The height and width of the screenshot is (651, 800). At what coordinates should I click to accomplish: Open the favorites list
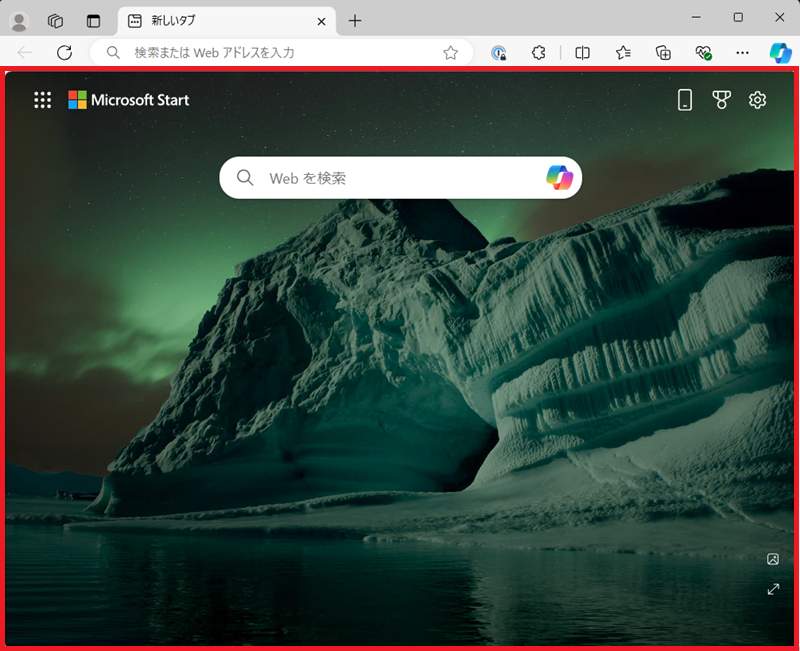[623, 53]
